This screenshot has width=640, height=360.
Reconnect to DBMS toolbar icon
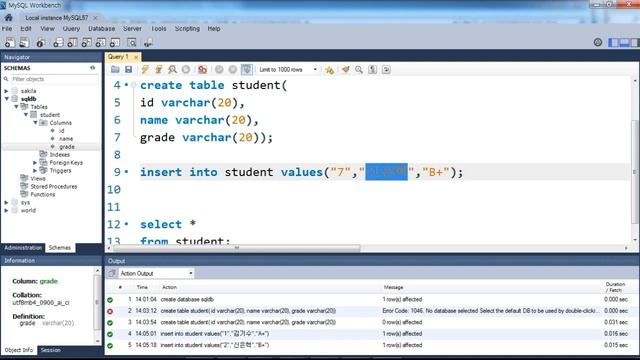click(148, 42)
